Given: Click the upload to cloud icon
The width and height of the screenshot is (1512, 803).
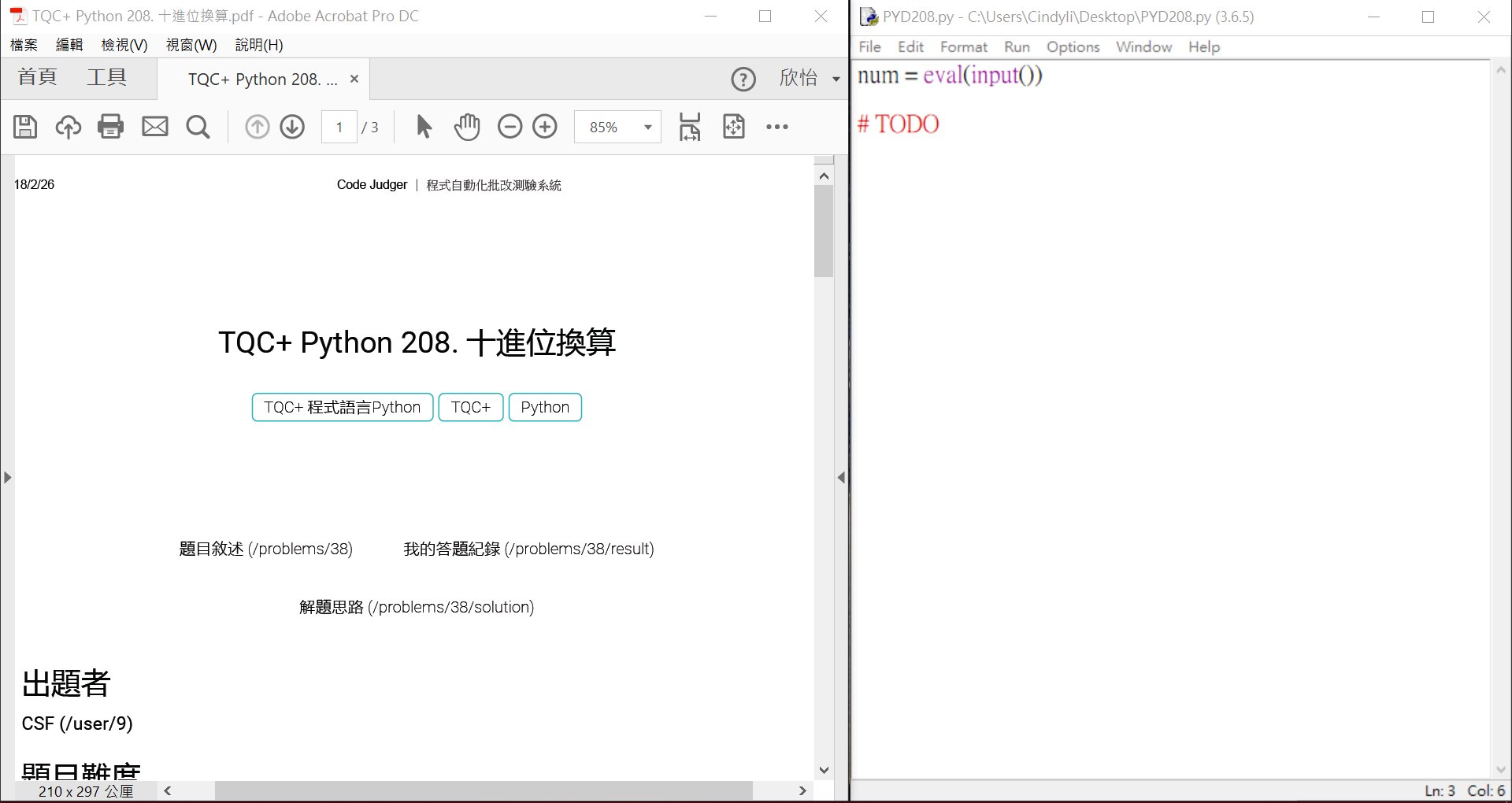Looking at the screenshot, I should (68, 127).
